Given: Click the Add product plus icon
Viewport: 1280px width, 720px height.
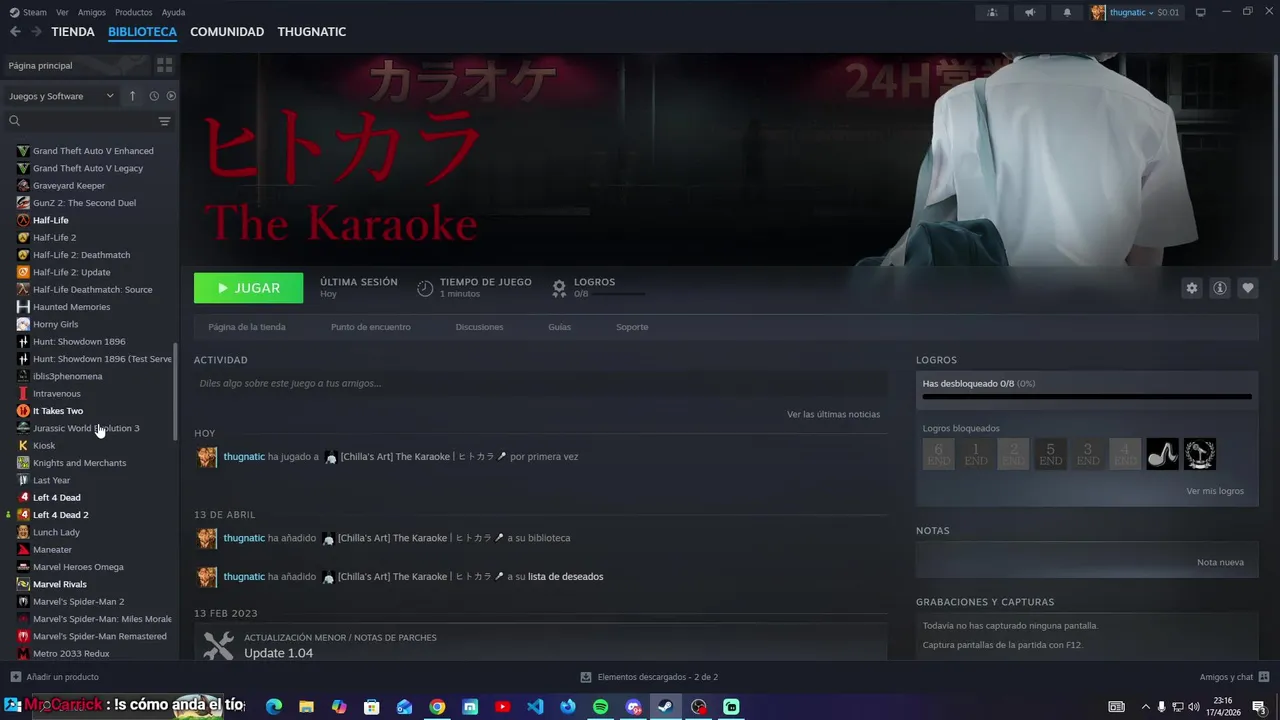Looking at the screenshot, I should click(x=15, y=677).
